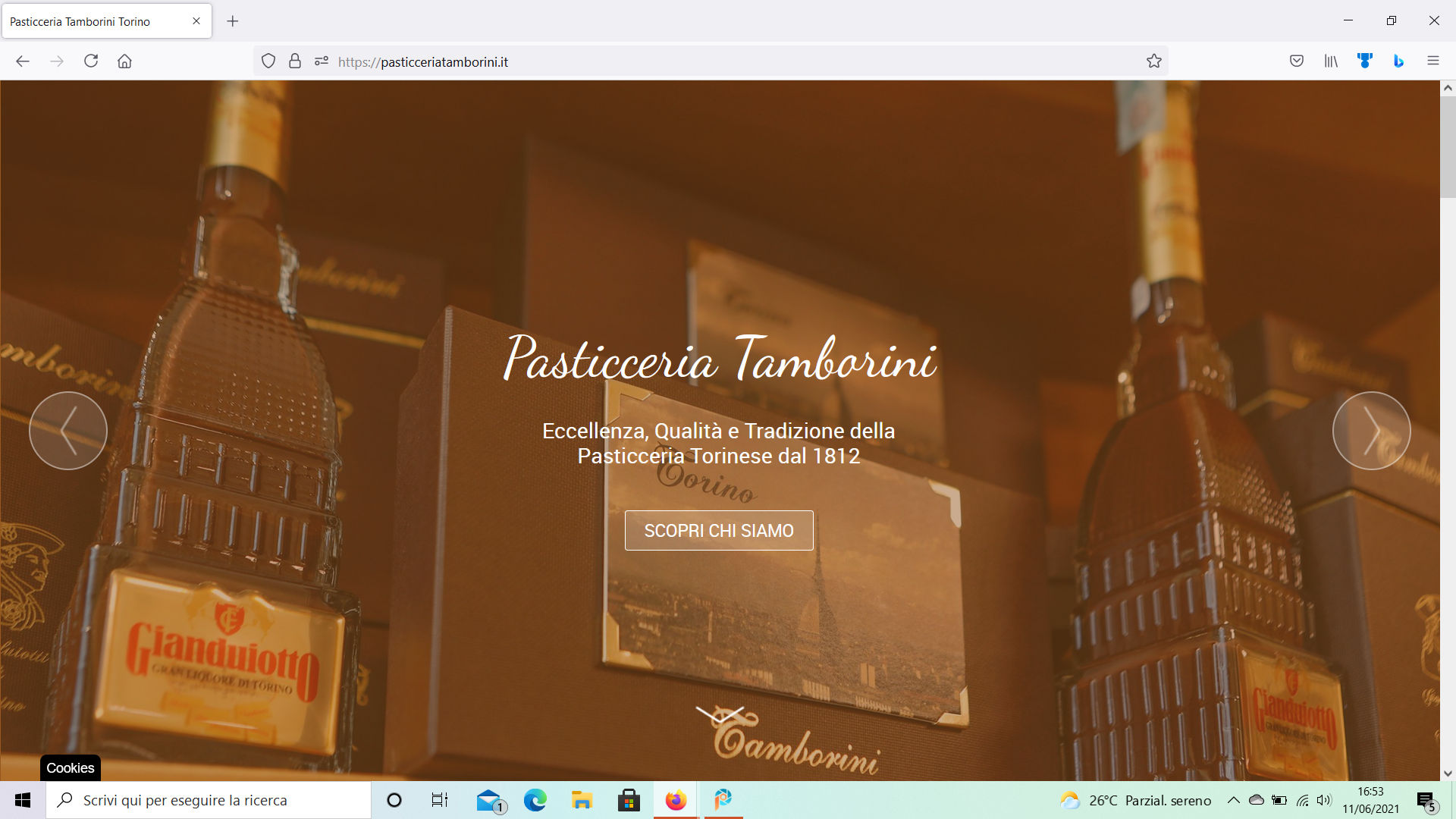Go to the browser Home page
1456x819 pixels.
125,61
